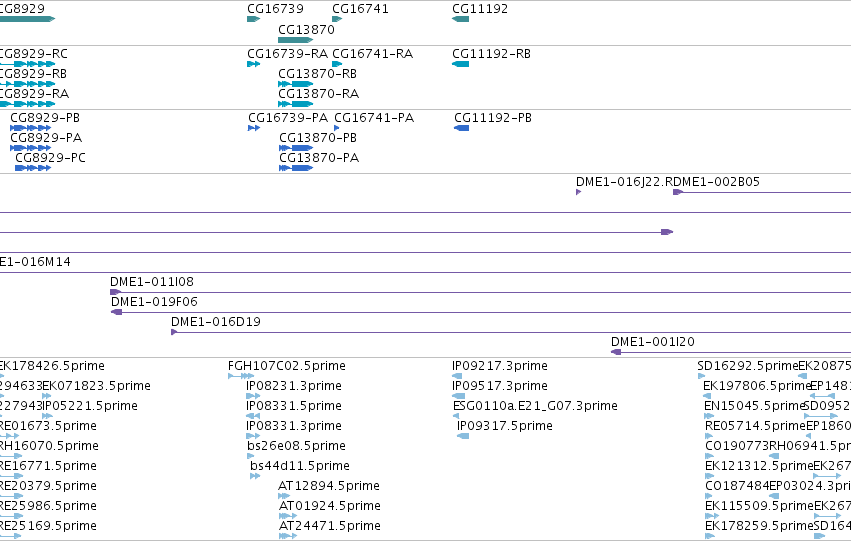The width and height of the screenshot is (851, 541).
Task: Open the IP09217.3prime EST label
Action: (500, 366)
